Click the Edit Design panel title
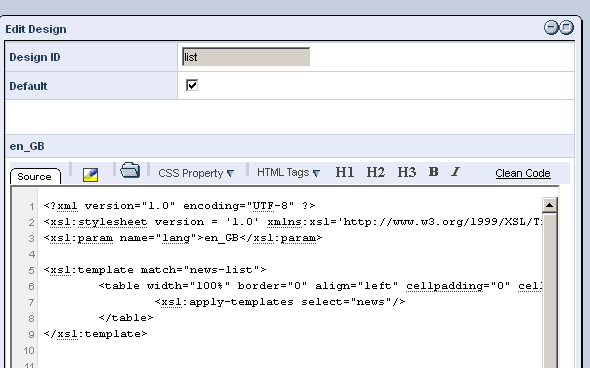Viewport: 590px width, 368px height. [36, 29]
